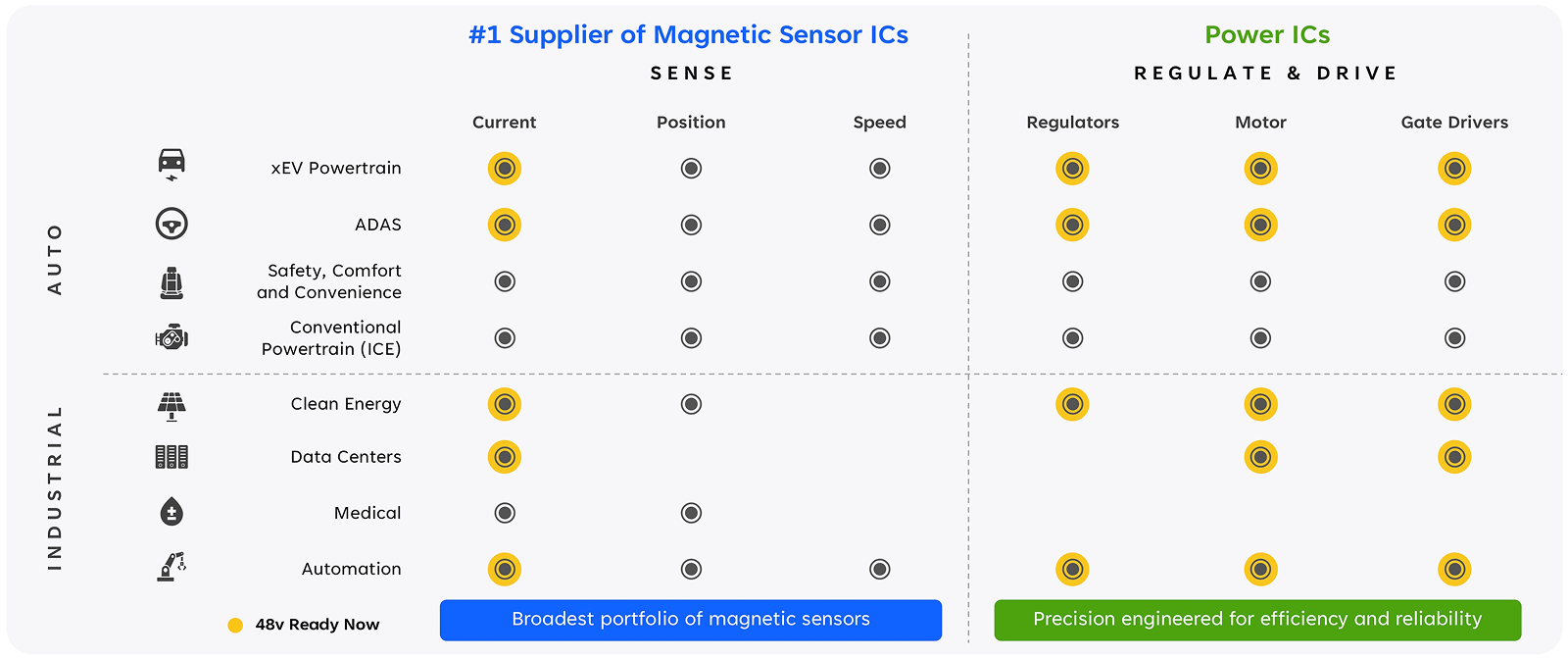Click the yellow 48v Ready Now swatch
The height and width of the screenshot is (658, 1568).
(235, 626)
